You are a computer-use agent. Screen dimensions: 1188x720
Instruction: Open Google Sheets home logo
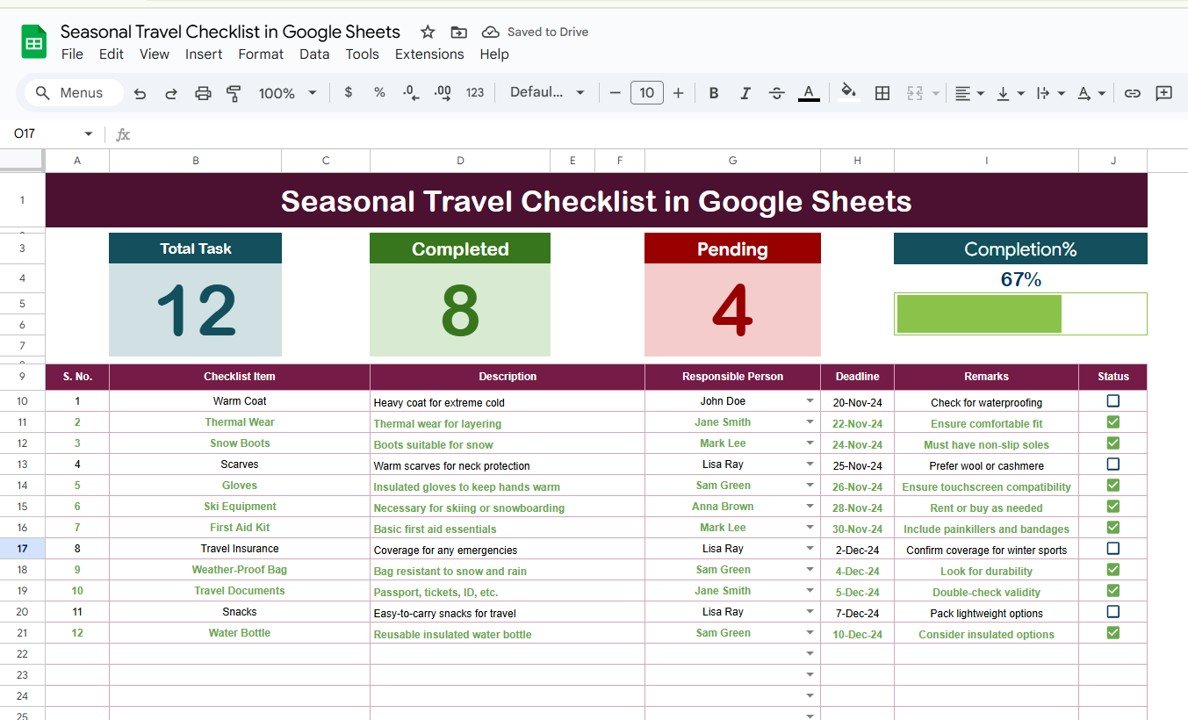click(x=33, y=42)
